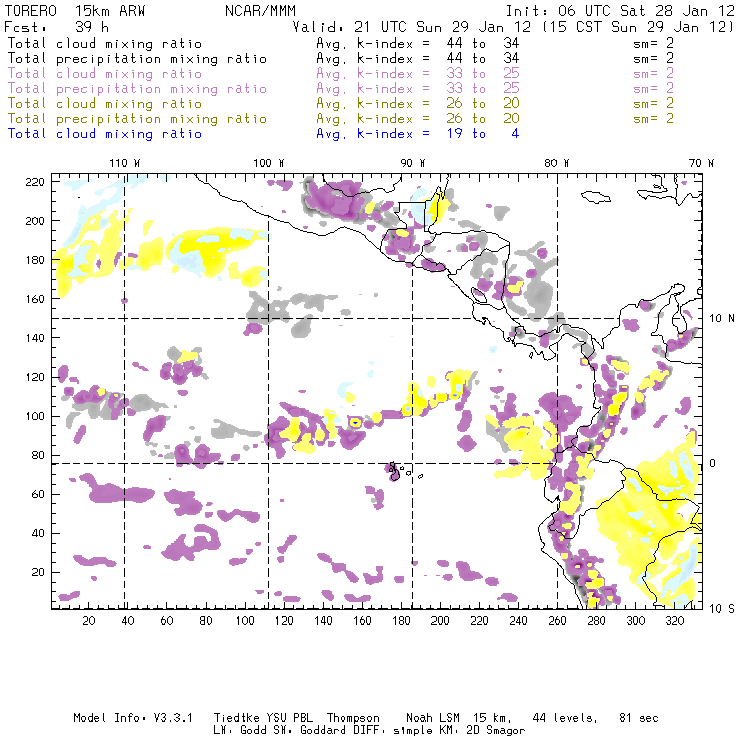Click the blue 'Total cloud mixing ratio' legend label
The width and height of the screenshot is (740, 740).
pos(105,134)
